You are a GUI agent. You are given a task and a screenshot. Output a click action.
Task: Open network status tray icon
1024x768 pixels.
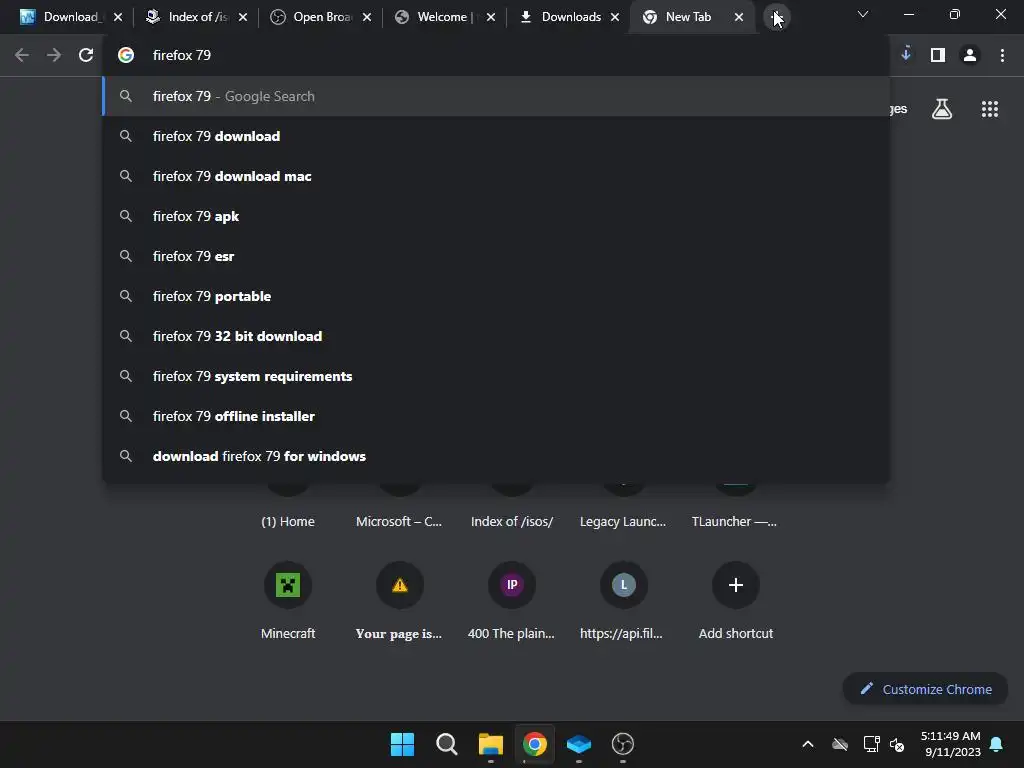[x=871, y=744]
